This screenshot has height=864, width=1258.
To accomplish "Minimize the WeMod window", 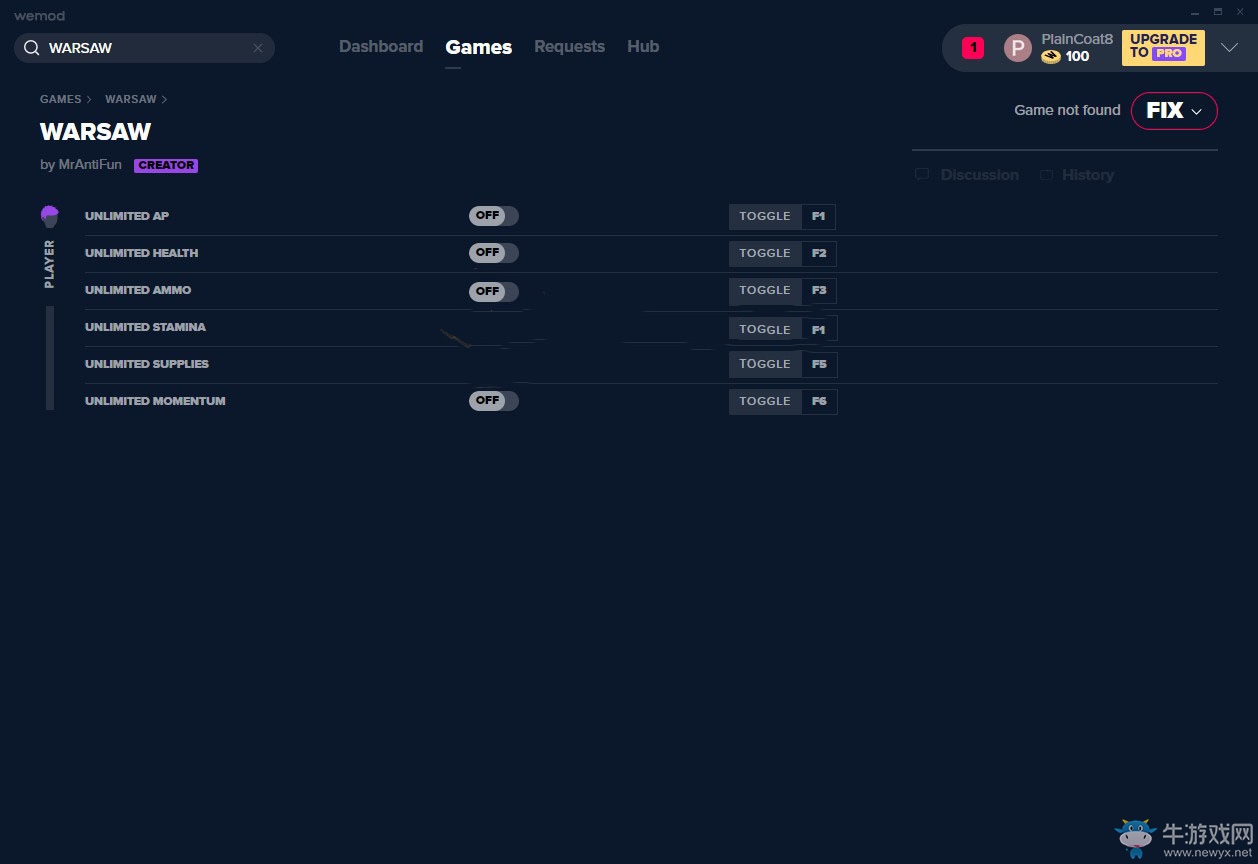I will [x=1194, y=11].
